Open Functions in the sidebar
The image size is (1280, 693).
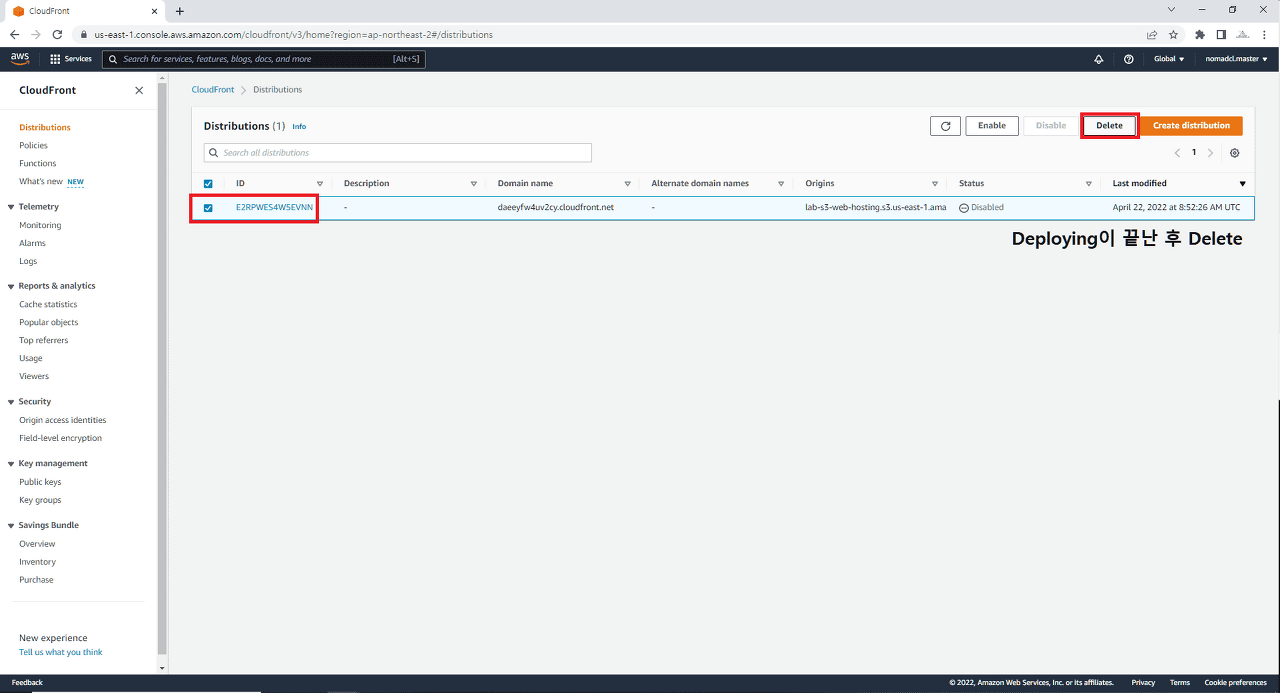click(38, 164)
